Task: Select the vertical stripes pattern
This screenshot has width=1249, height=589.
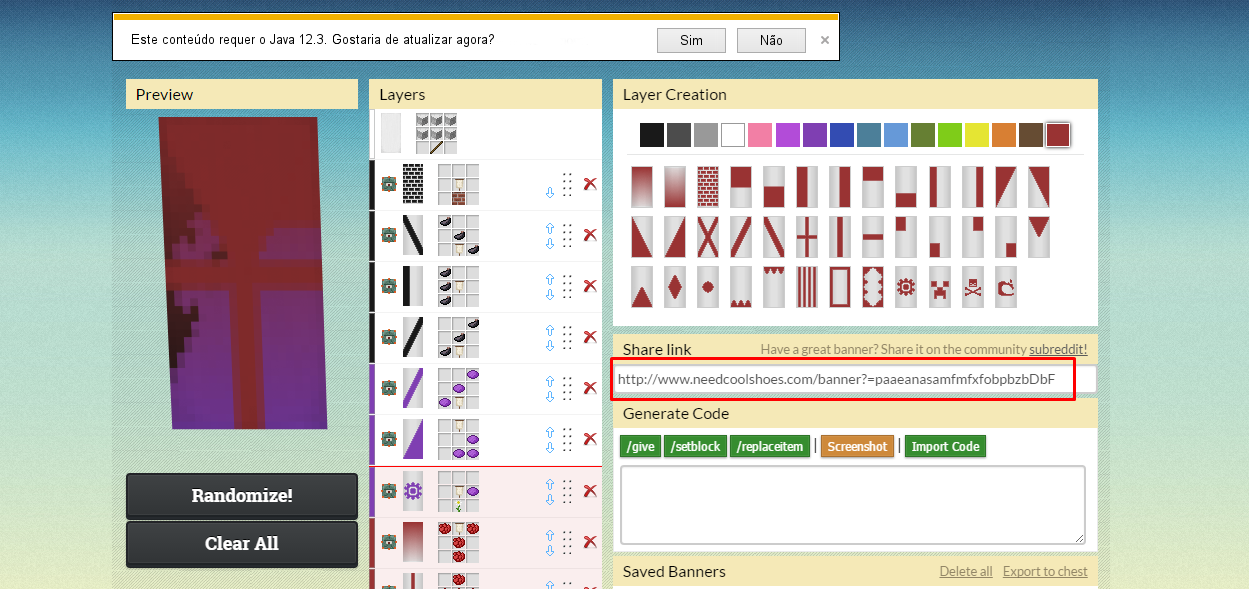Action: click(x=807, y=287)
